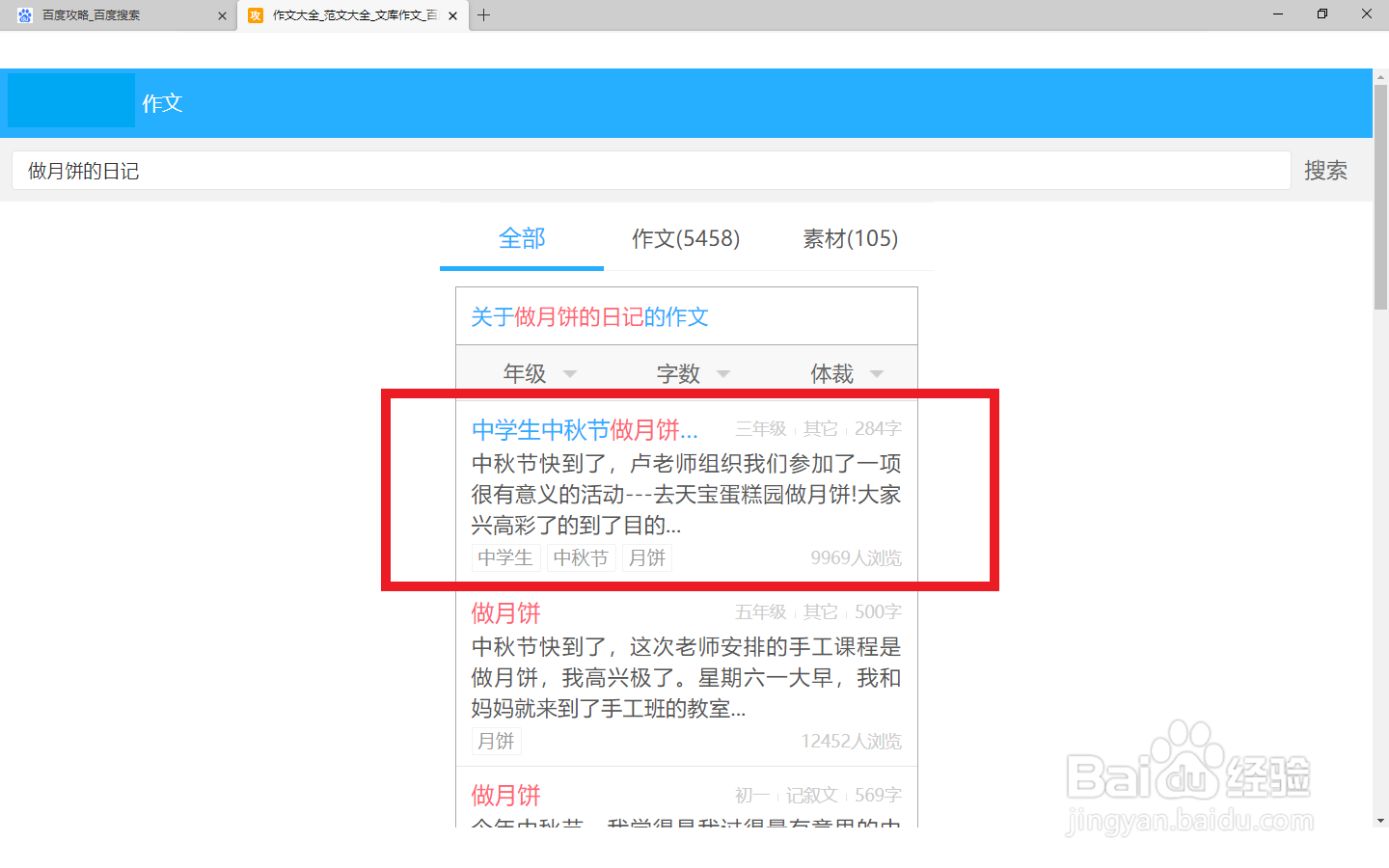Close the 百度攻略_百度搜索 tab
The height and width of the screenshot is (868, 1389).
coord(222,15)
